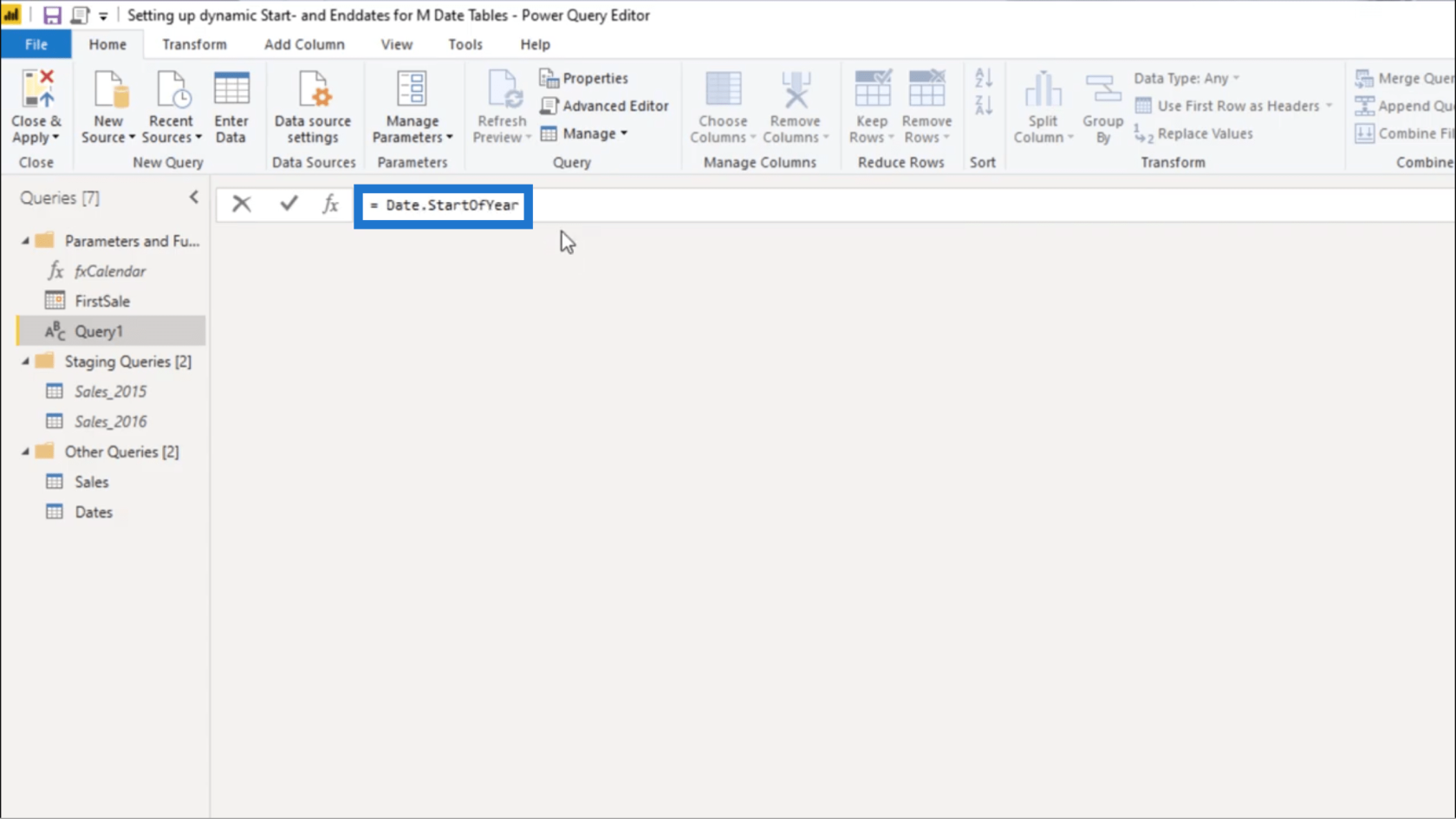Open the File menu

(36, 44)
